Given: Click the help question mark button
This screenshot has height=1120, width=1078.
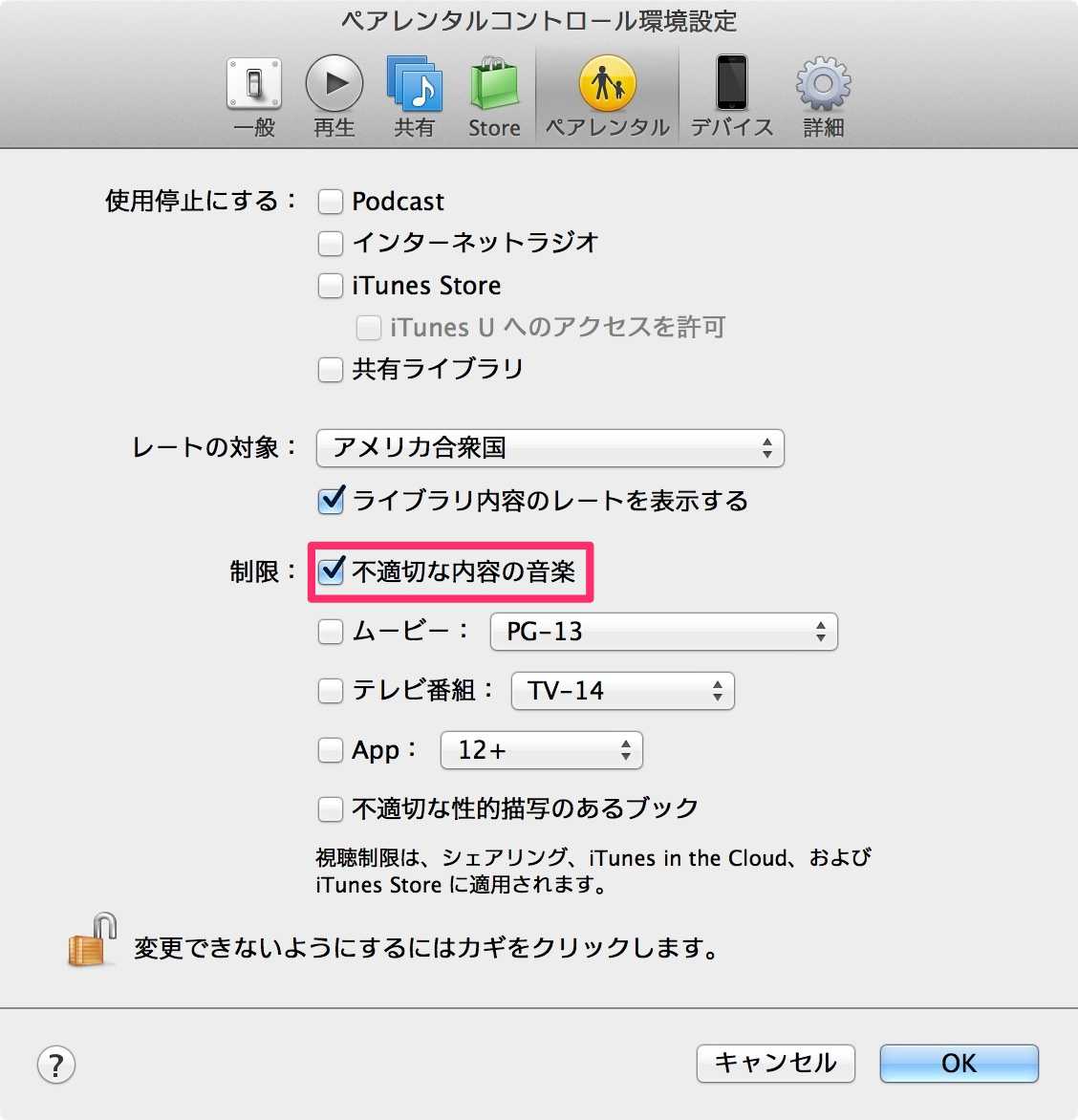Looking at the screenshot, I should [55, 1065].
